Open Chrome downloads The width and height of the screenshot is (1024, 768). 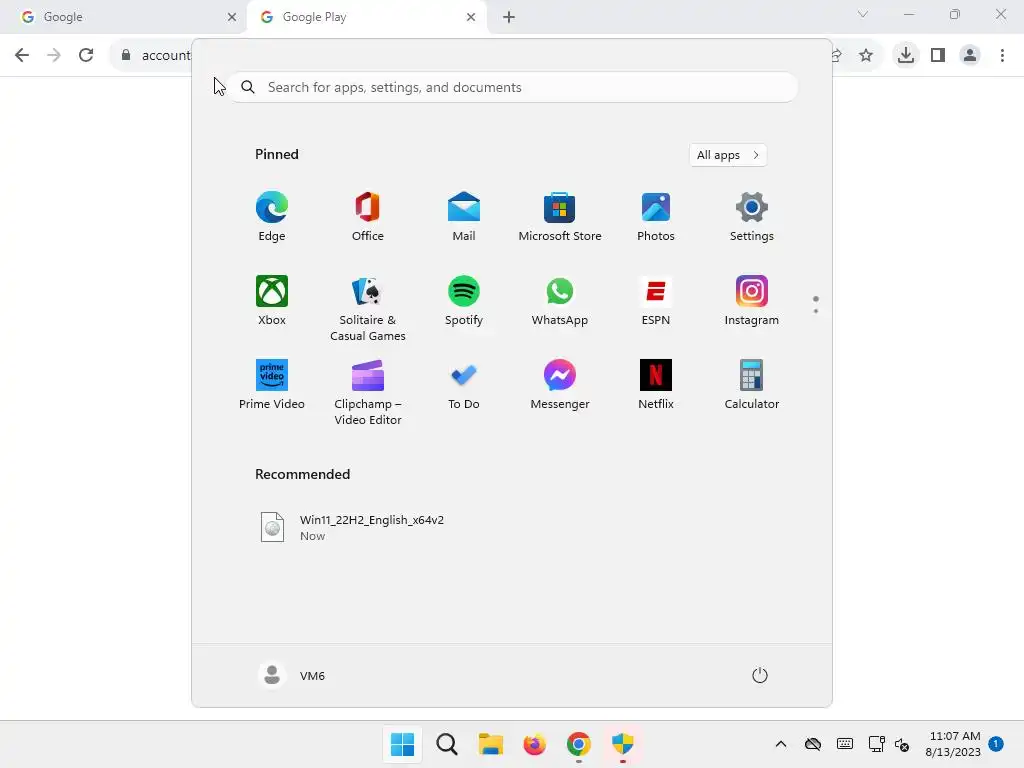[x=906, y=55]
